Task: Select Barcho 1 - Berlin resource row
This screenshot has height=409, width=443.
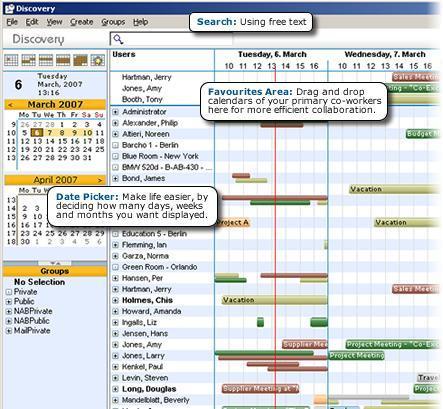Action: coord(150,145)
